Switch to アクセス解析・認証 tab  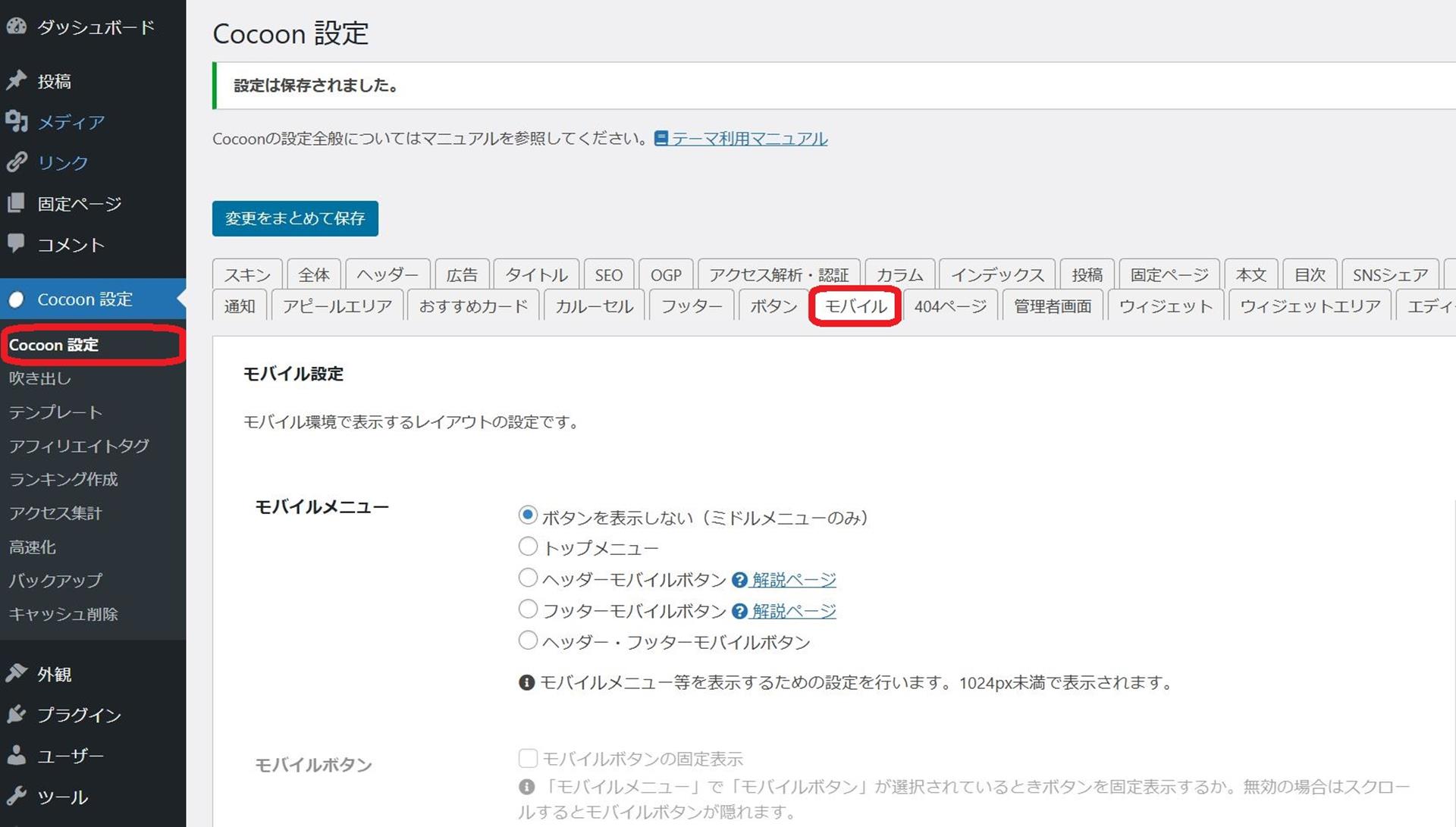(779, 274)
